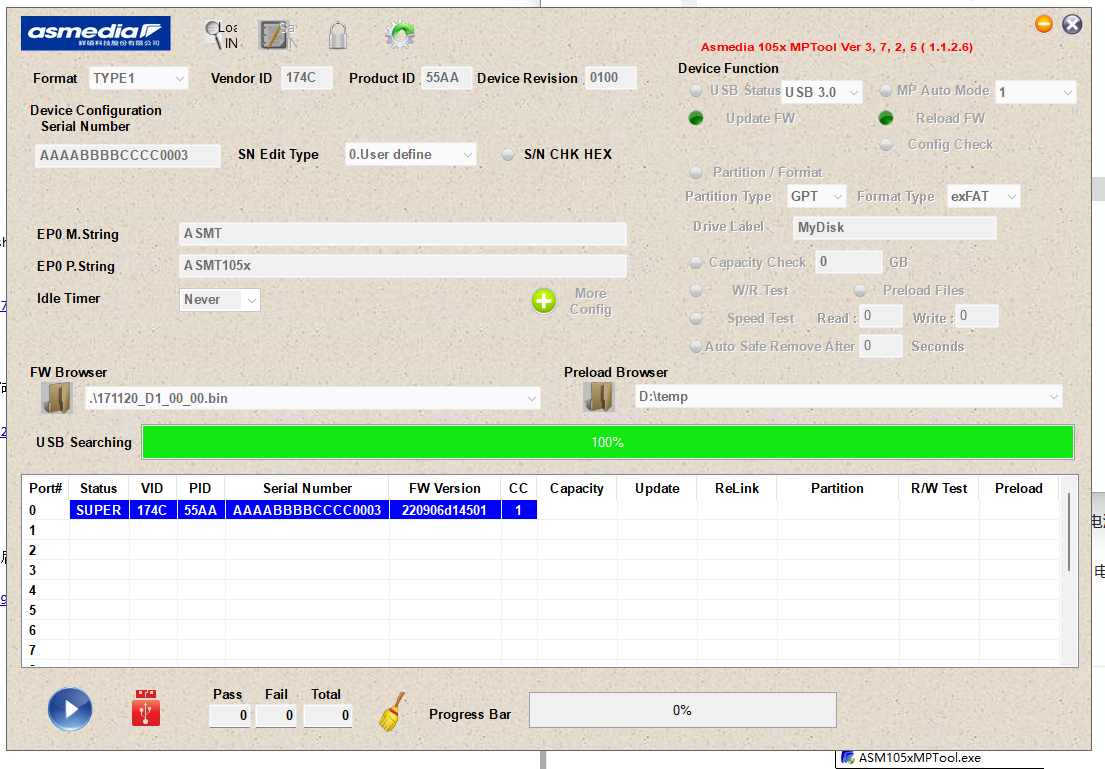1105x769 pixels.
Task: Click the Speed Test Write value field
Action: click(x=977, y=316)
